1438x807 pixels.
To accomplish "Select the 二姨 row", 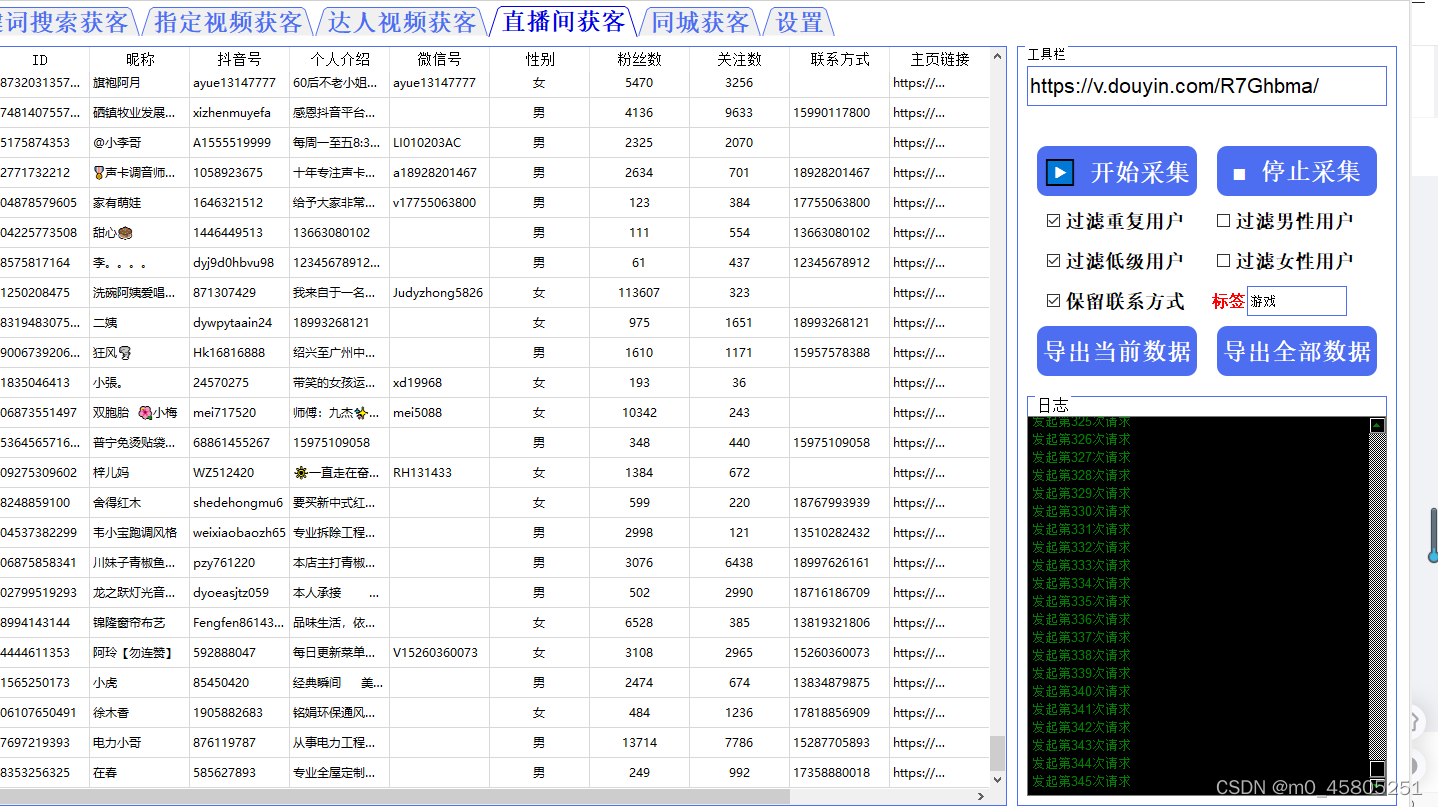I will pos(495,323).
